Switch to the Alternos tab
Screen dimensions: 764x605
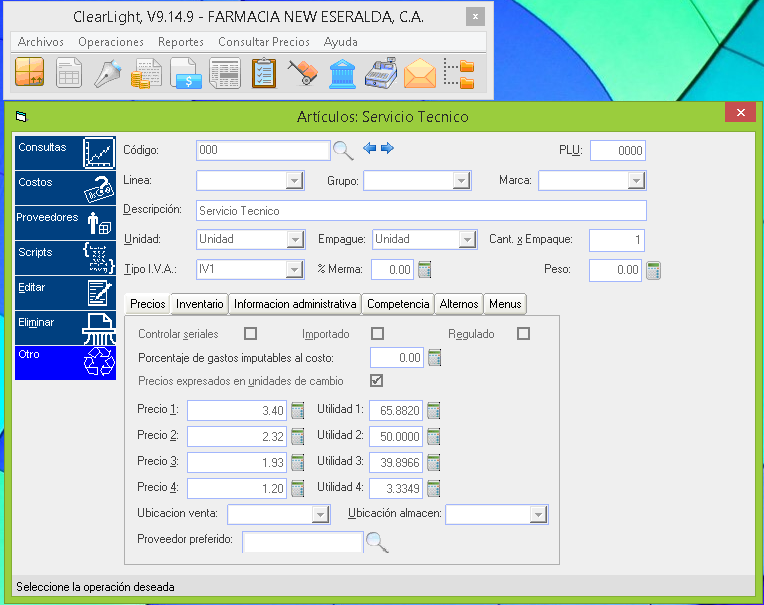pos(459,304)
